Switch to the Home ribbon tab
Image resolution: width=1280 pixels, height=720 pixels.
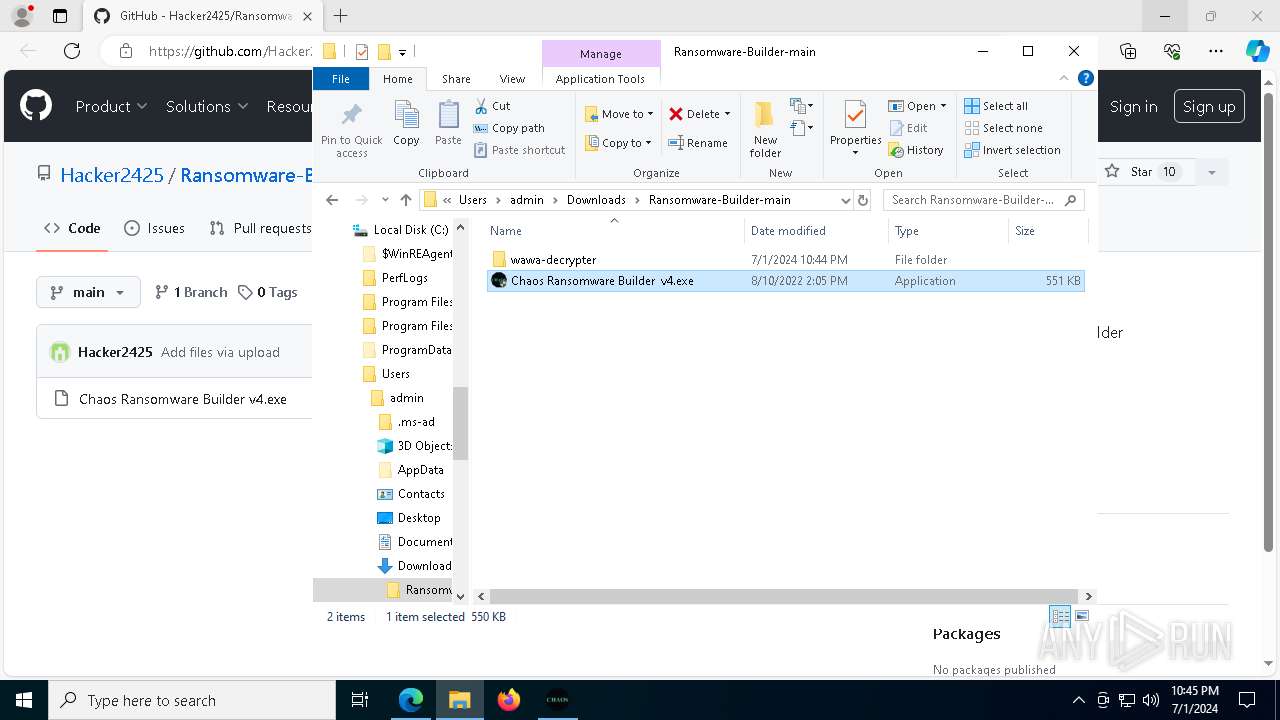click(397, 79)
